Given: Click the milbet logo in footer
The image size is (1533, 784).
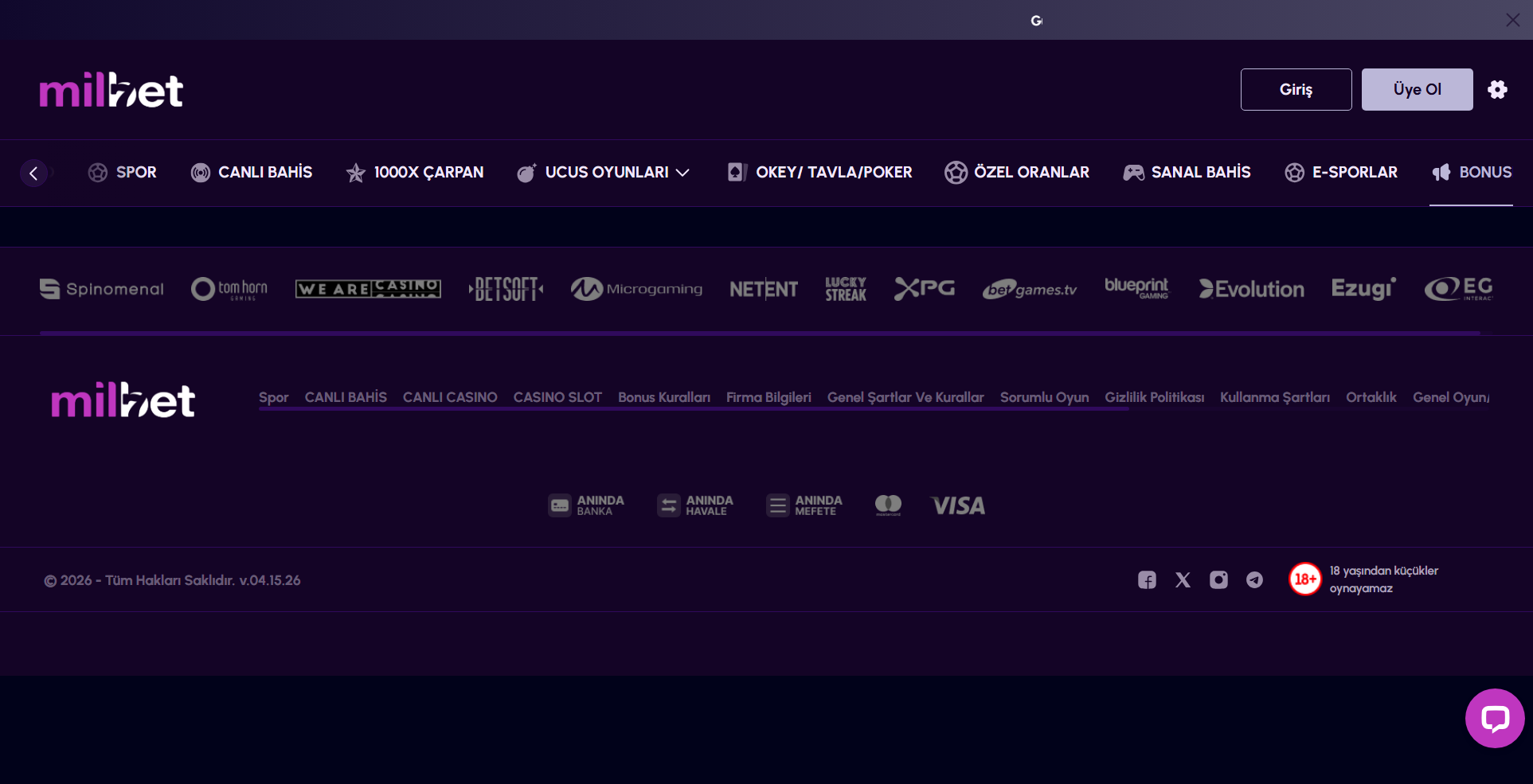Looking at the screenshot, I should pos(123,400).
